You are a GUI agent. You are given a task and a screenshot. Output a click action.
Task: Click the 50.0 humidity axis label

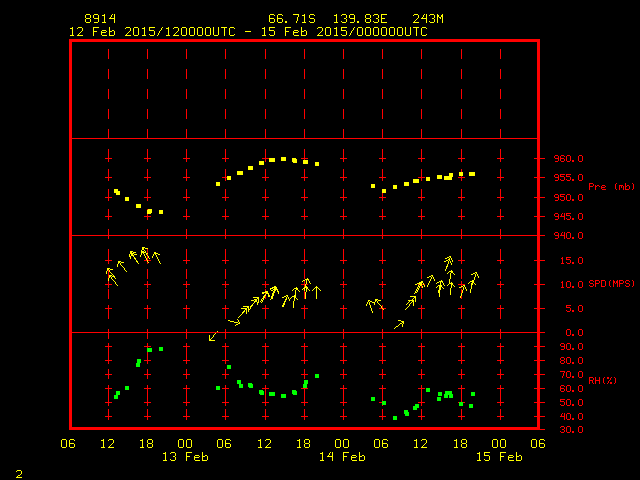(x=572, y=402)
